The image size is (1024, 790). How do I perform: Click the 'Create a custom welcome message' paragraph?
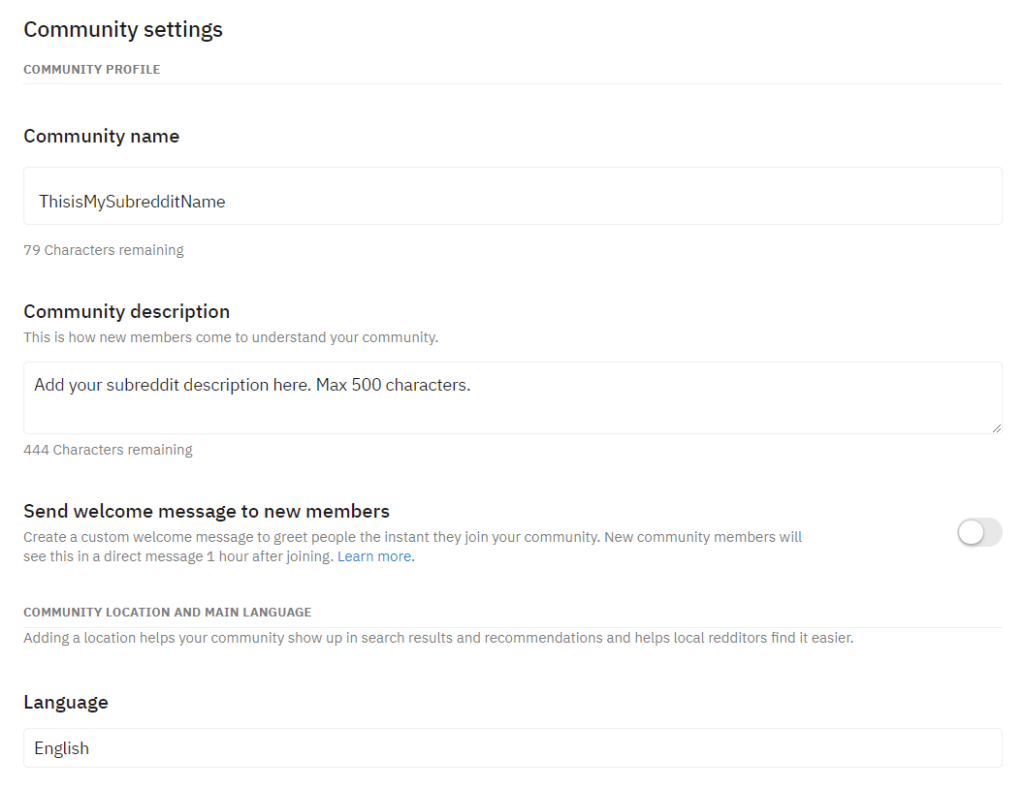pos(412,538)
